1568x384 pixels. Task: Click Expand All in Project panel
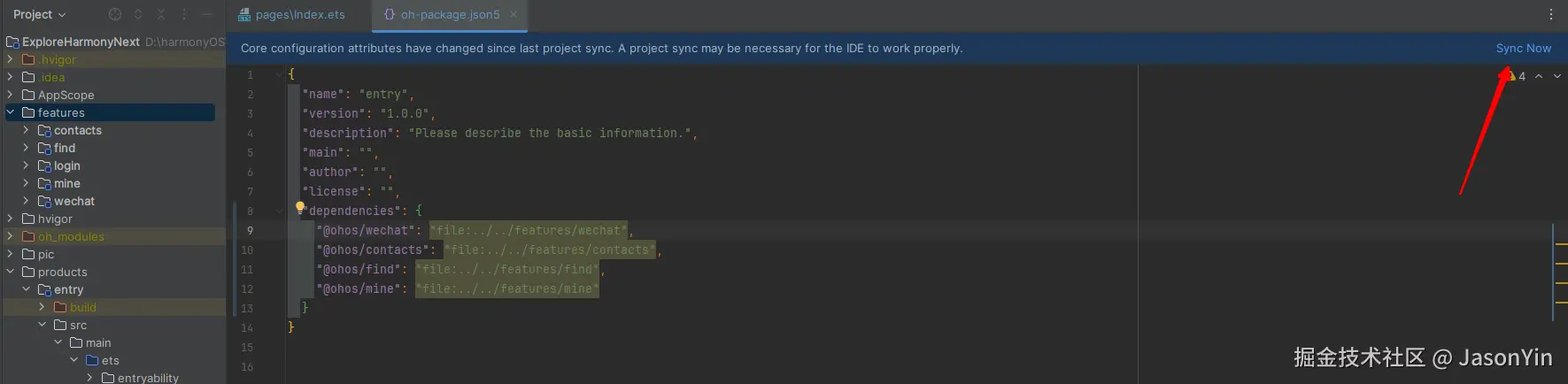pos(138,14)
